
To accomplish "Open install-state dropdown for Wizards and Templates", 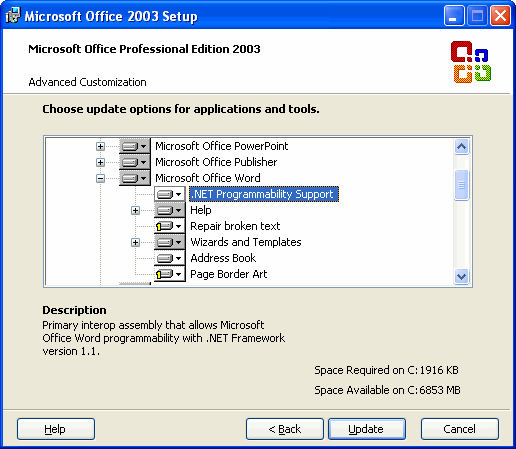I will (170, 242).
